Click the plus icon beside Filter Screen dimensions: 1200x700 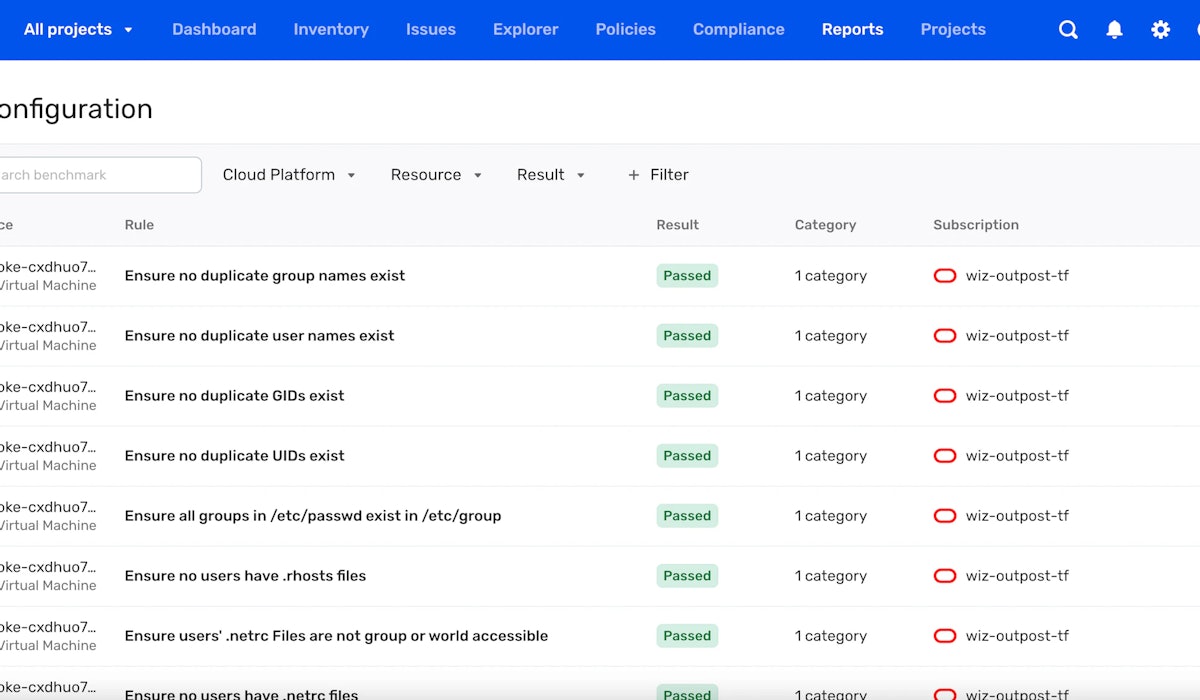[633, 175]
